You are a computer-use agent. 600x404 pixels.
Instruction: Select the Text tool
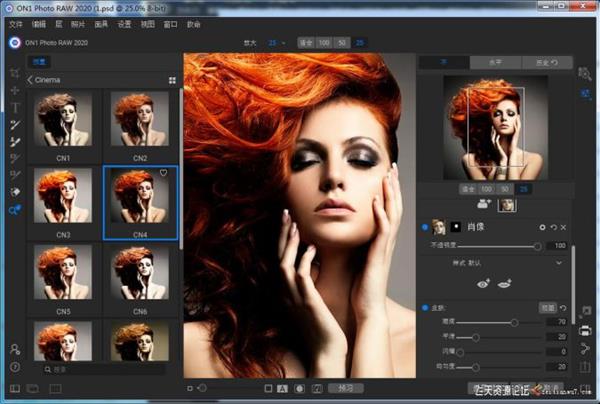(14, 107)
